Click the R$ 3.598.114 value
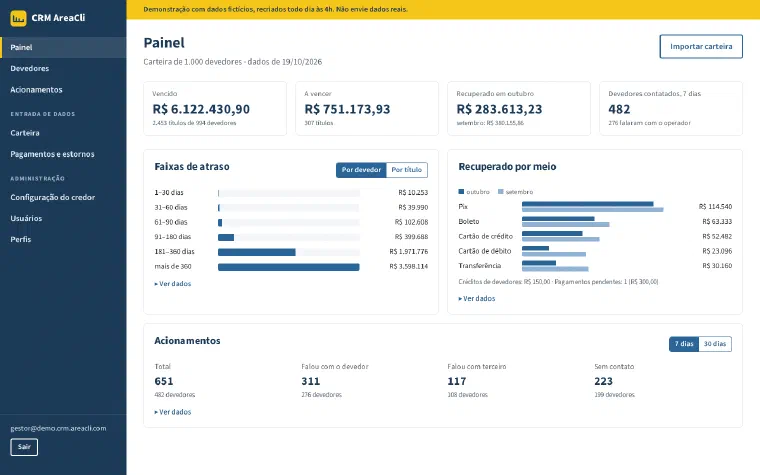This screenshot has width=760, height=475. (x=409, y=267)
